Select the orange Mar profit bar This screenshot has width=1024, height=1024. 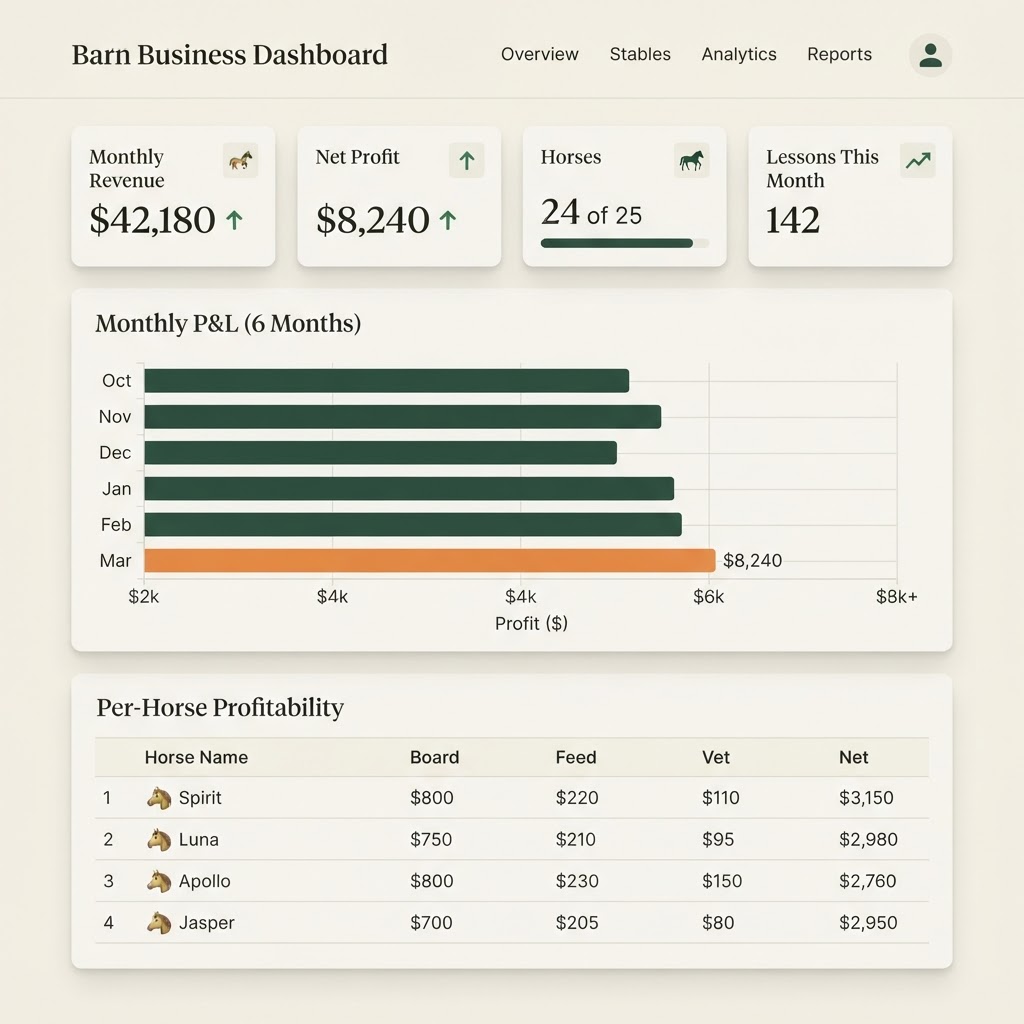(430, 560)
